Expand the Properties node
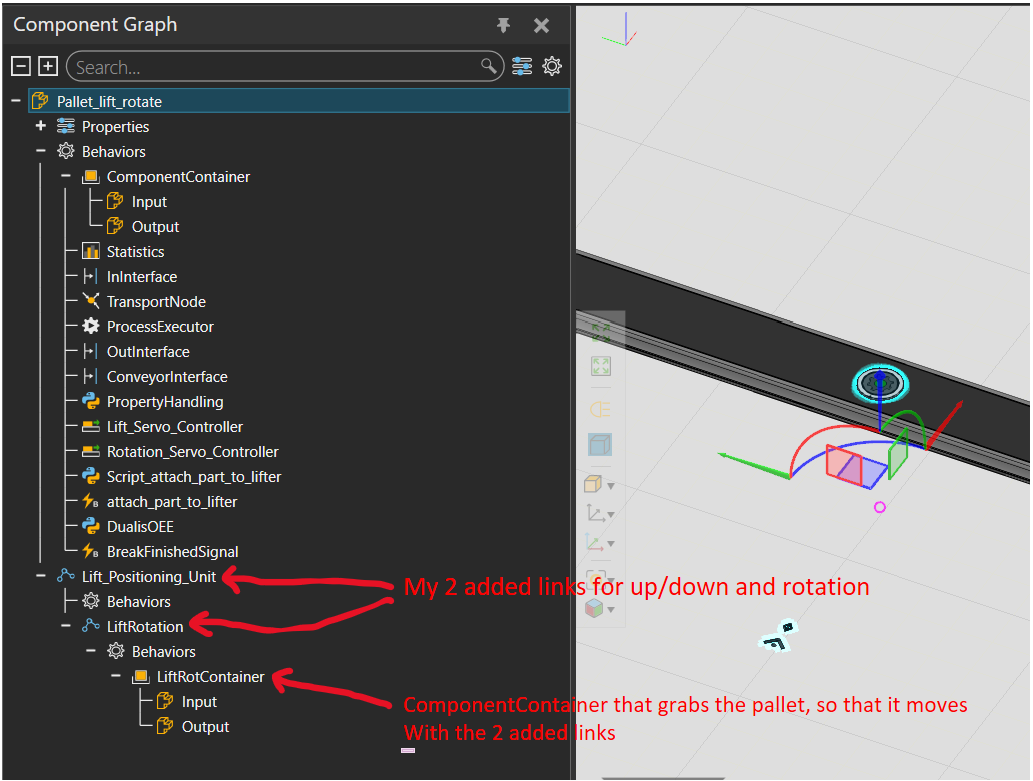This screenshot has width=1033, height=781. click(x=41, y=127)
